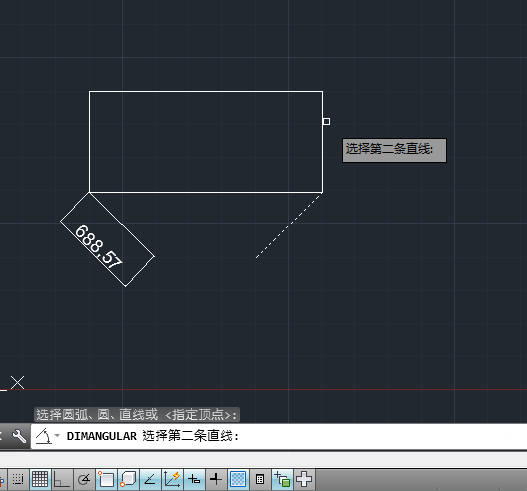Select the rectangle's right vertical edge
This screenshot has height=491, width=527.
(323, 142)
